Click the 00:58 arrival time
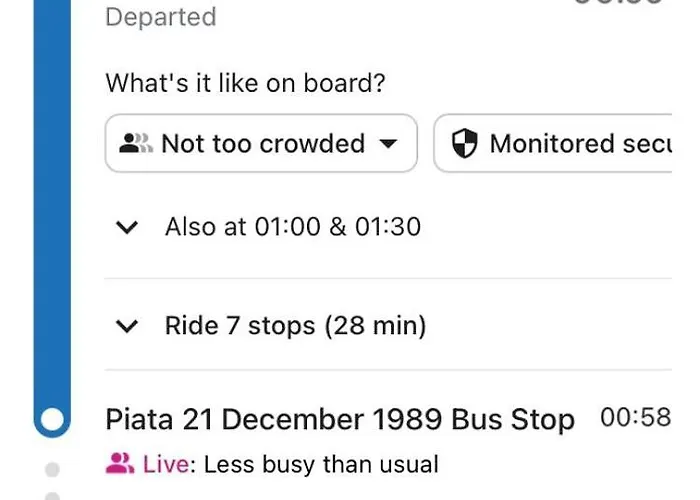Image resolution: width=700 pixels, height=500 pixels. click(635, 418)
